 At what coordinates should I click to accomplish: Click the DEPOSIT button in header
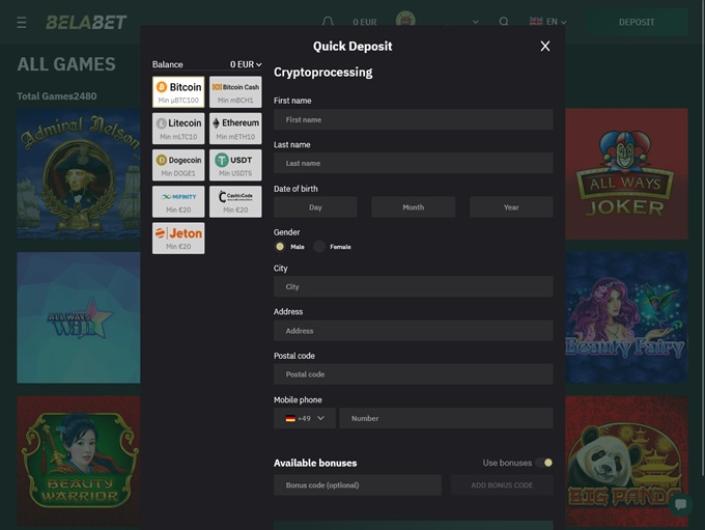[x=637, y=22]
